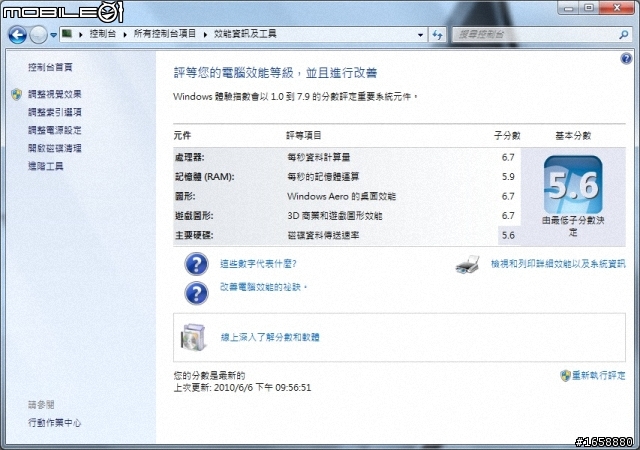This screenshot has height=450, width=640.
Task: Click 磁碟資料傳送速率 description
Action: [x=323, y=235]
